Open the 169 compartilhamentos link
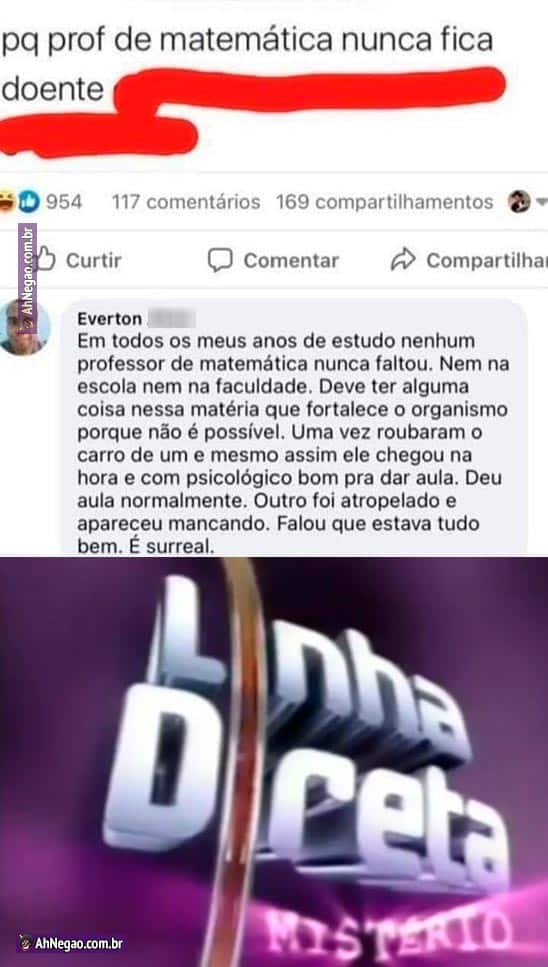This screenshot has width=548, height=967. (x=385, y=202)
